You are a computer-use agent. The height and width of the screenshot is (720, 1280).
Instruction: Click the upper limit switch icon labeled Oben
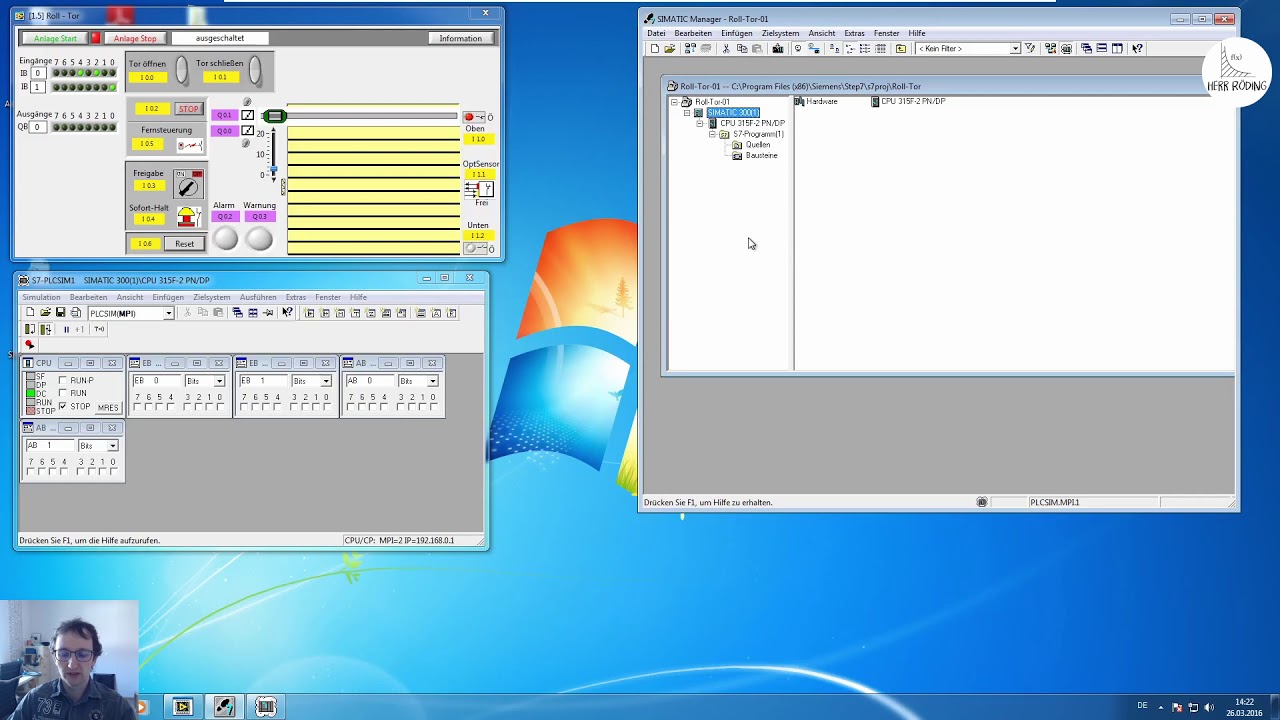tap(473, 117)
